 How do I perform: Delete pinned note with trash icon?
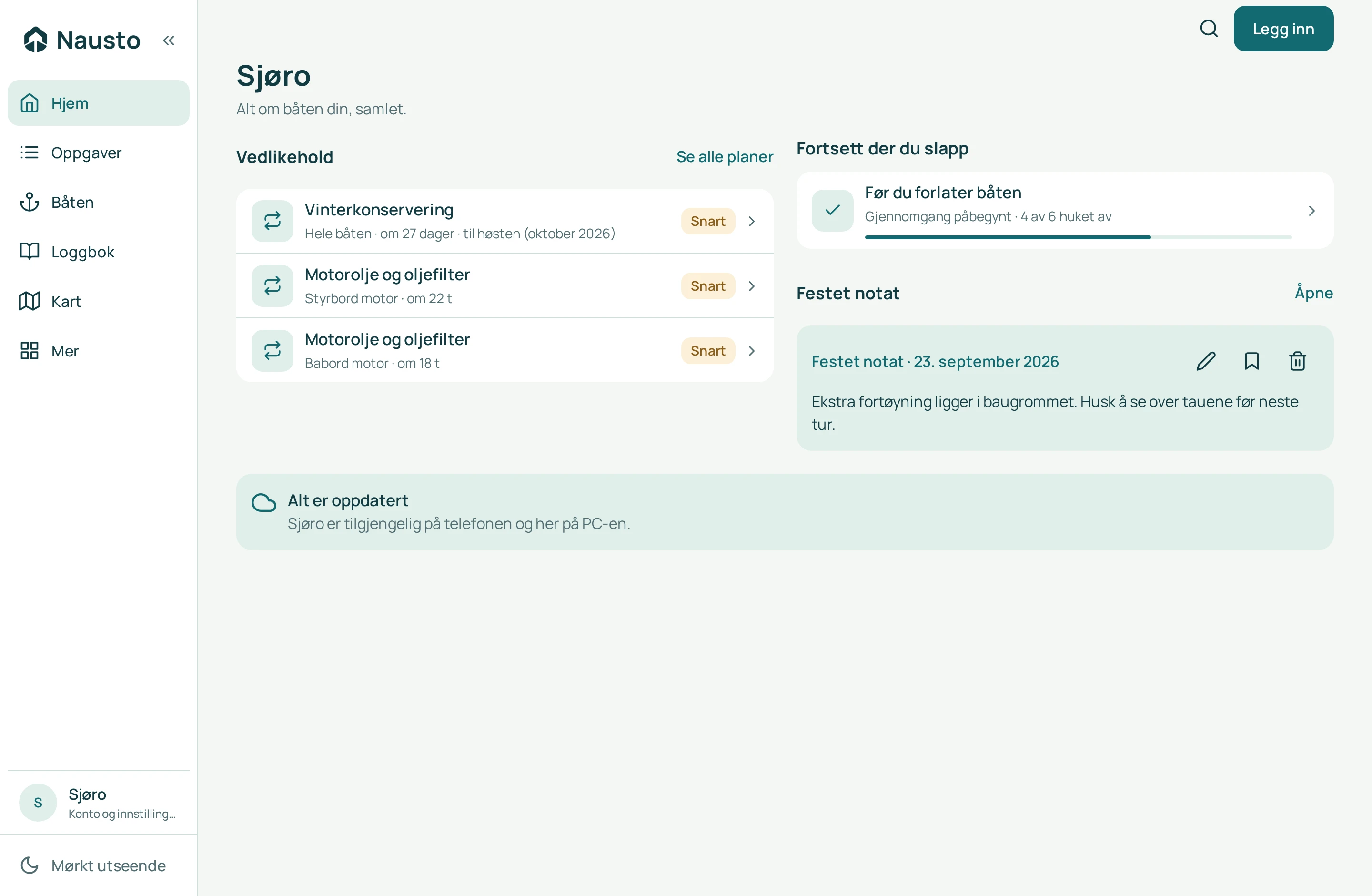click(x=1298, y=362)
